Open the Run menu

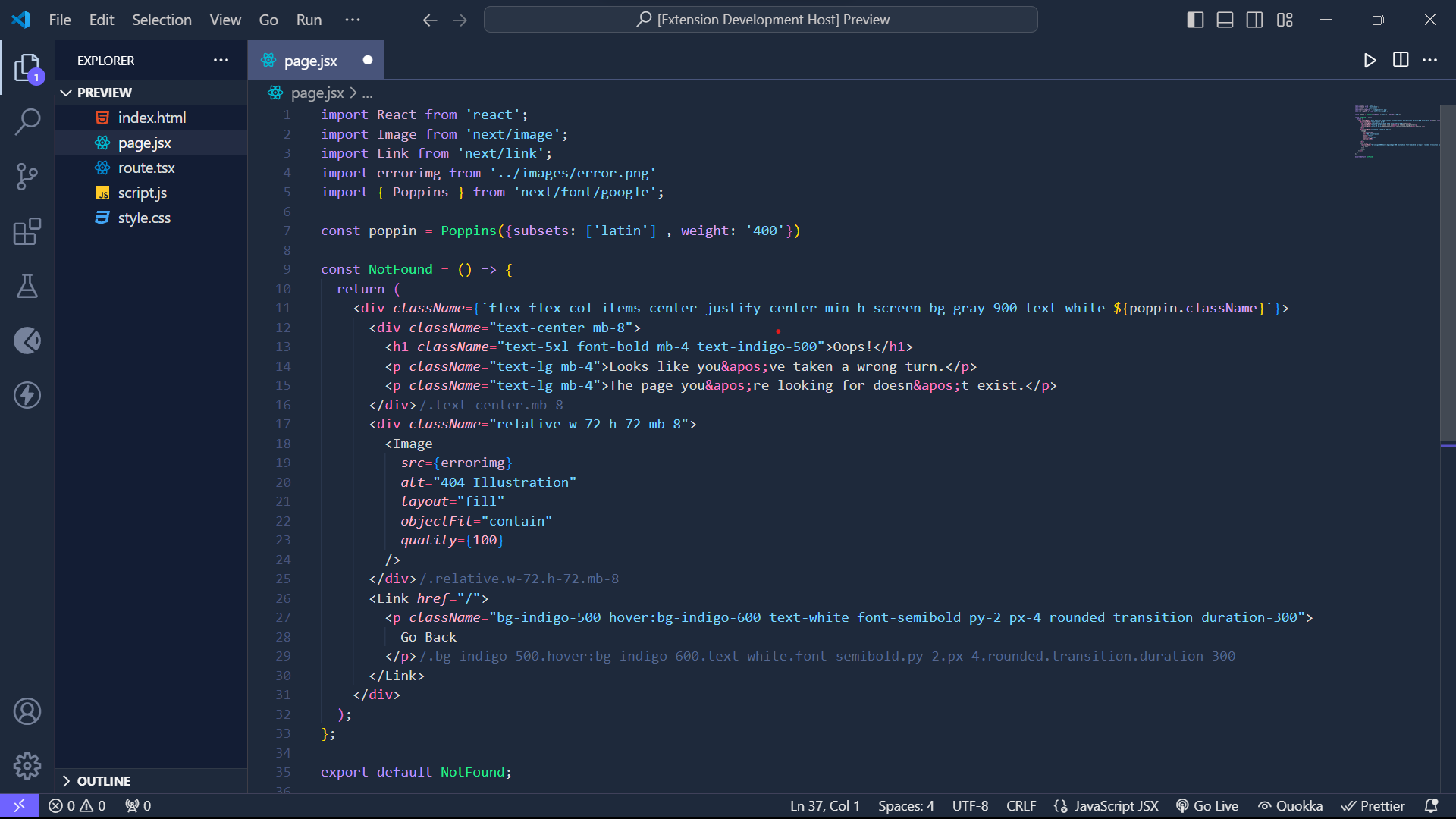(x=309, y=20)
